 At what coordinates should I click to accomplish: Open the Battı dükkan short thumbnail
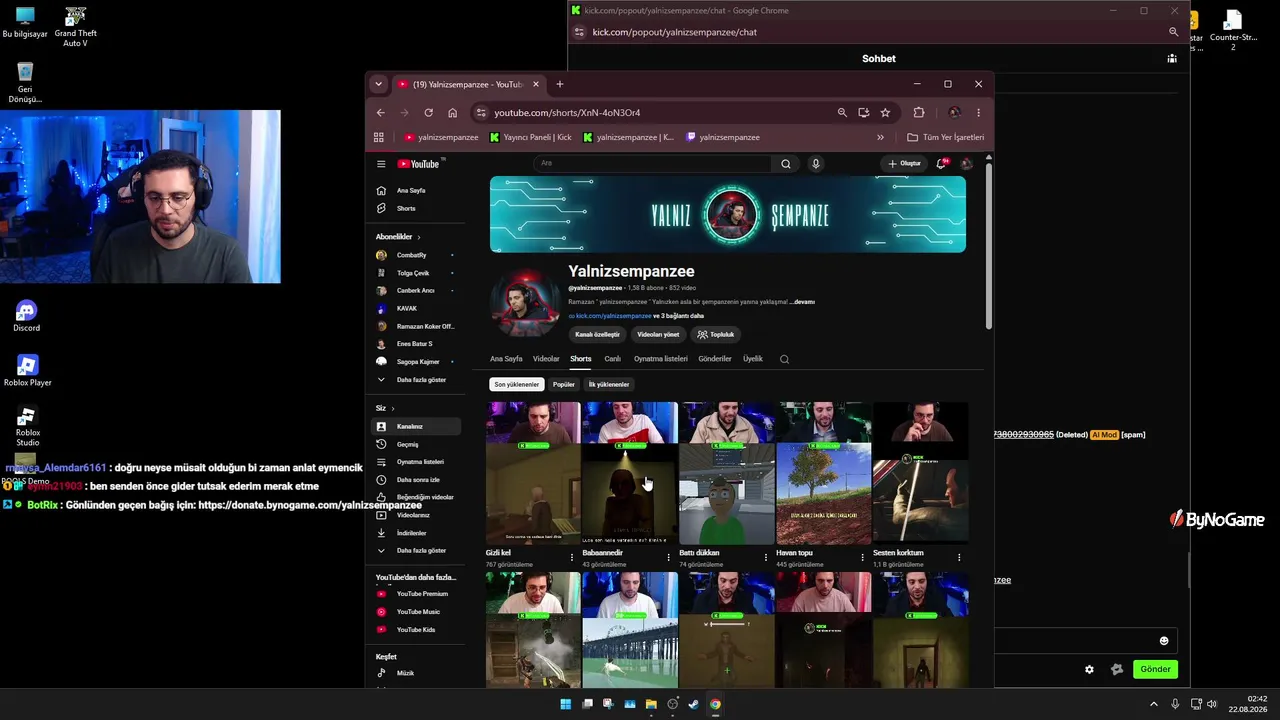pos(727,473)
